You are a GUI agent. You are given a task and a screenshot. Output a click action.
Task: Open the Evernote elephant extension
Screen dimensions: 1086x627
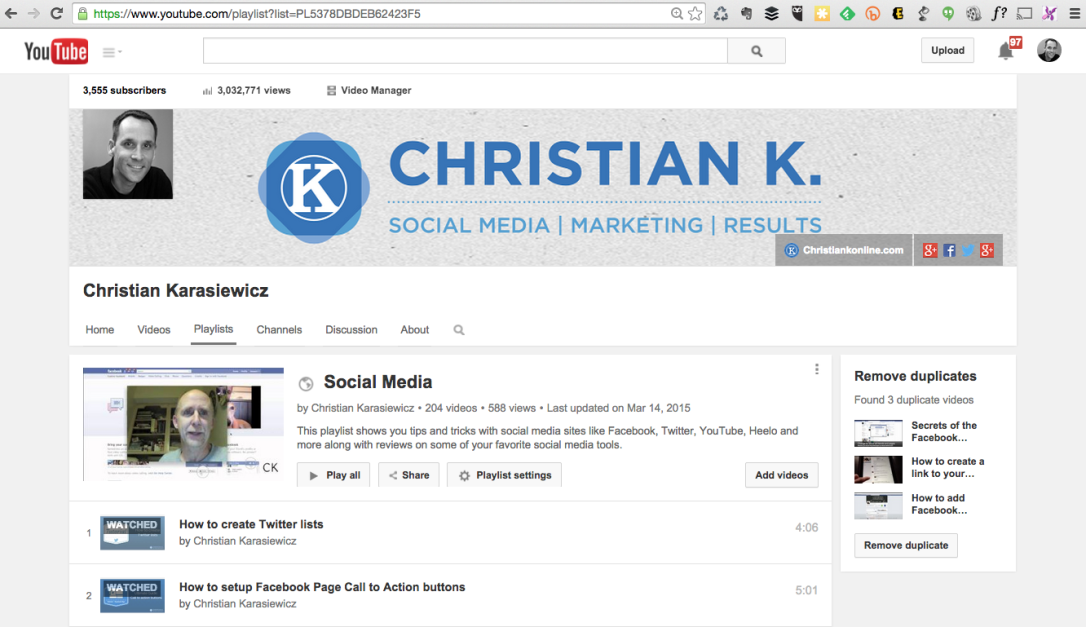746,13
